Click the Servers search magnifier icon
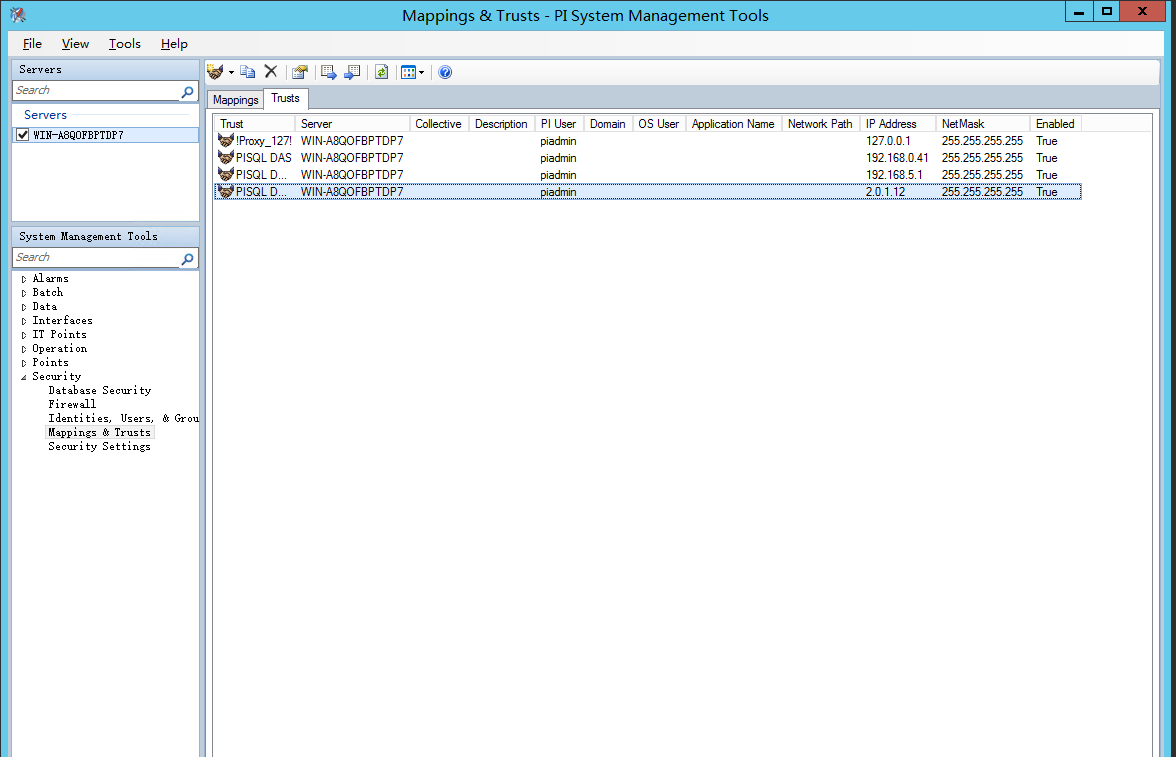1176x757 pixels. (x=188, y=92)
